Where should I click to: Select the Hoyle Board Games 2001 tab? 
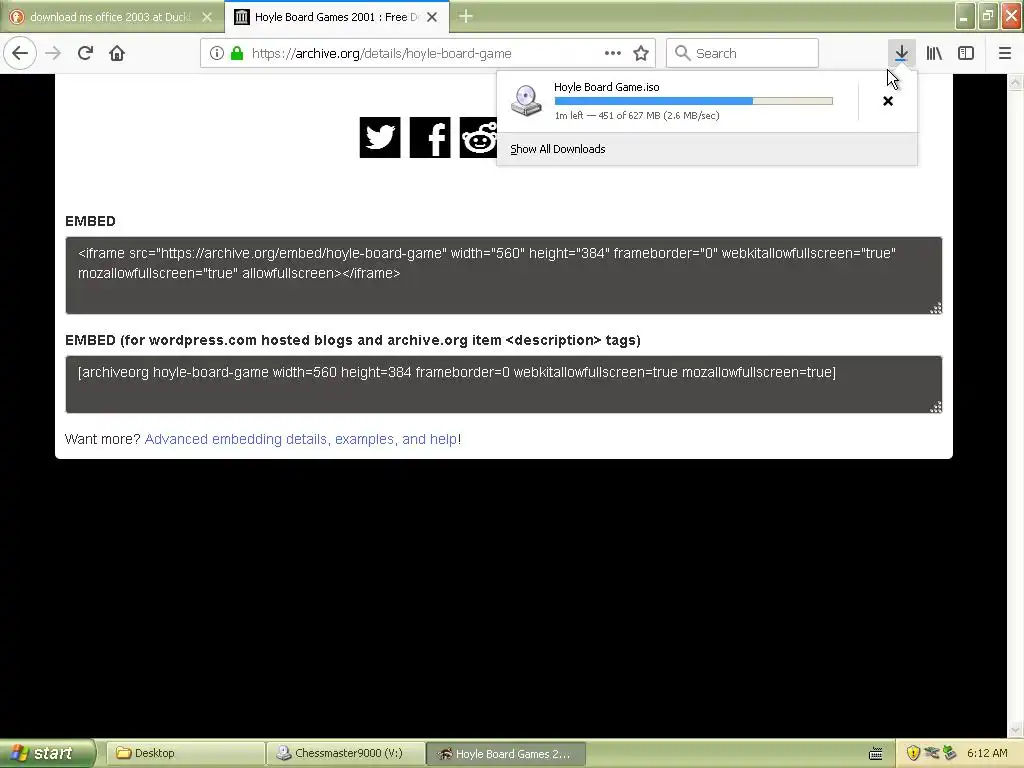click(x=336, y=17)
